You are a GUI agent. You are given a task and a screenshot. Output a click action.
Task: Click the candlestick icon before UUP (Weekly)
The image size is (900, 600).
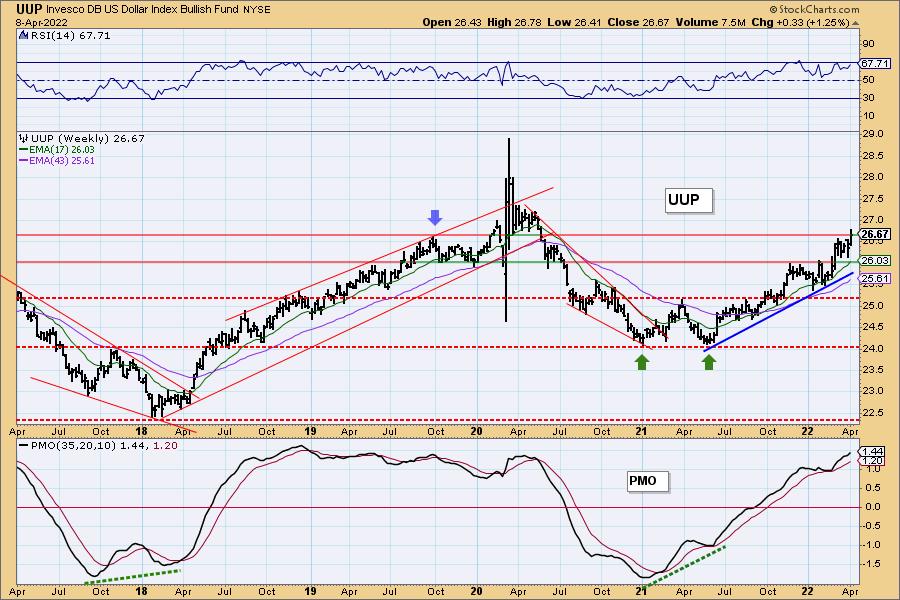(x=24, y=138)
